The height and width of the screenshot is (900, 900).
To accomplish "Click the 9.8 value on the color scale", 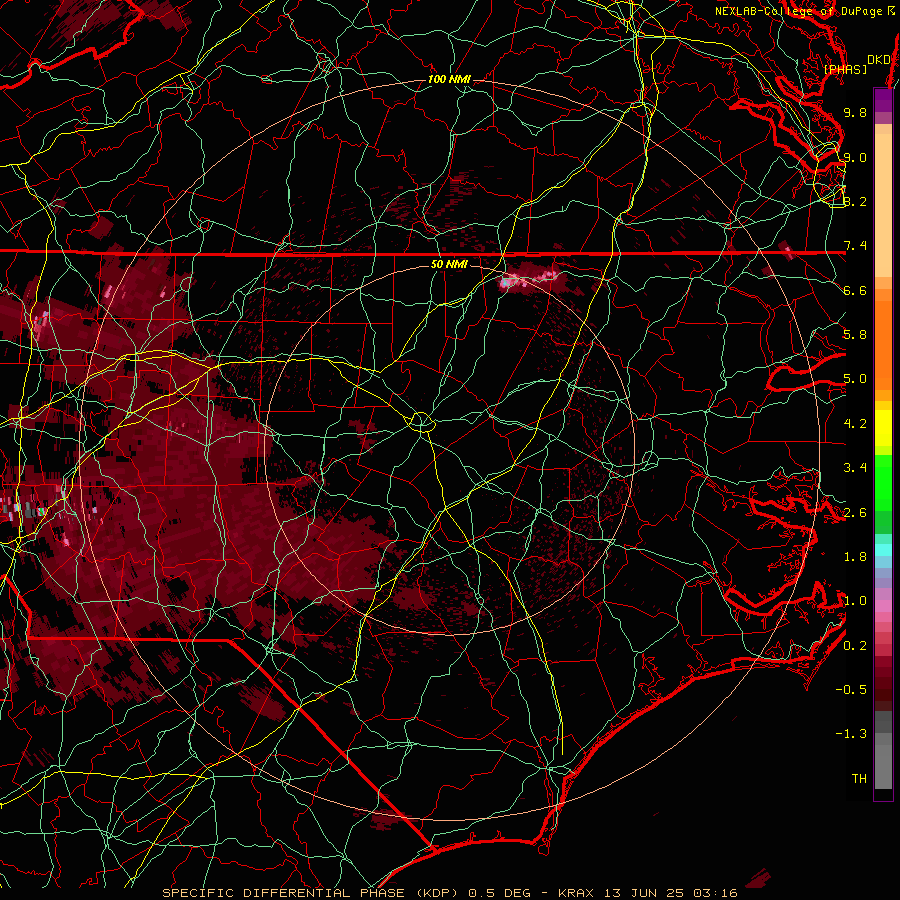I will [x=855, y=112].
